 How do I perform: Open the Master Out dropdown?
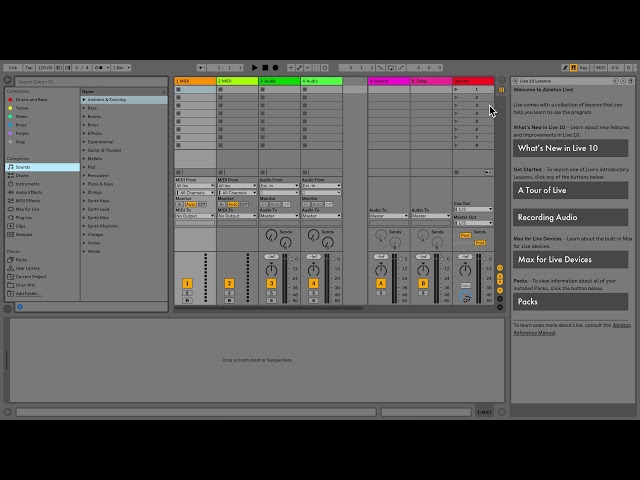point(473,223)
